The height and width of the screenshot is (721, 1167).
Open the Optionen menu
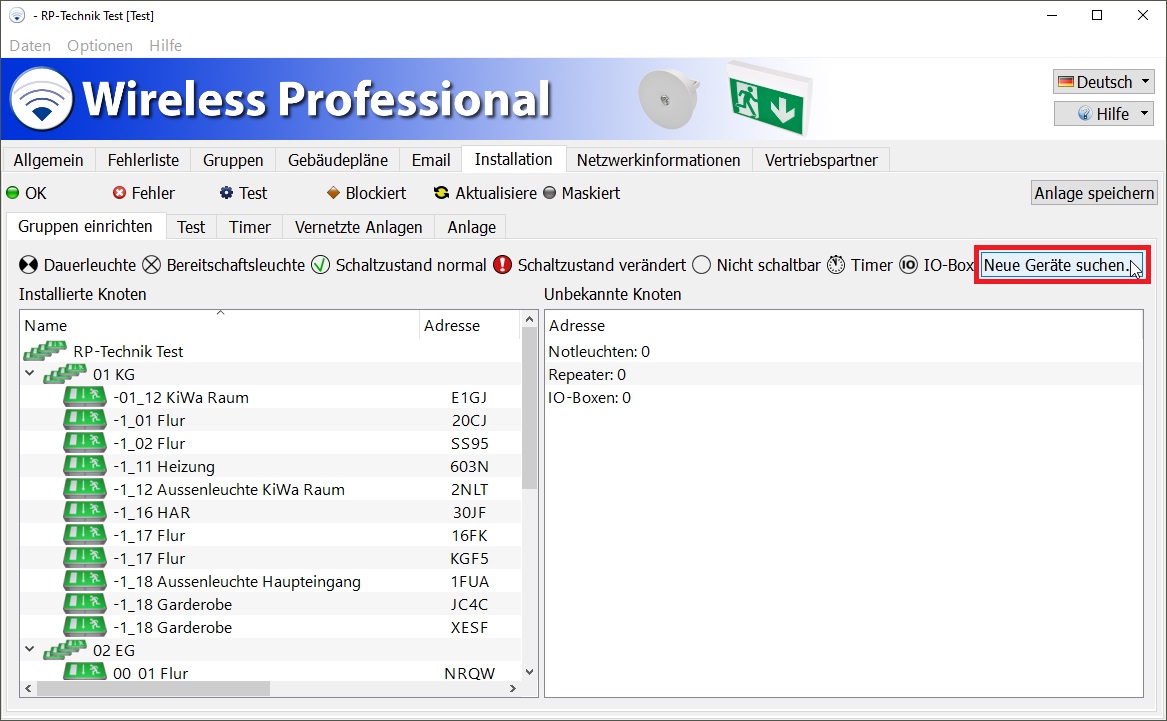click(100, 45)
